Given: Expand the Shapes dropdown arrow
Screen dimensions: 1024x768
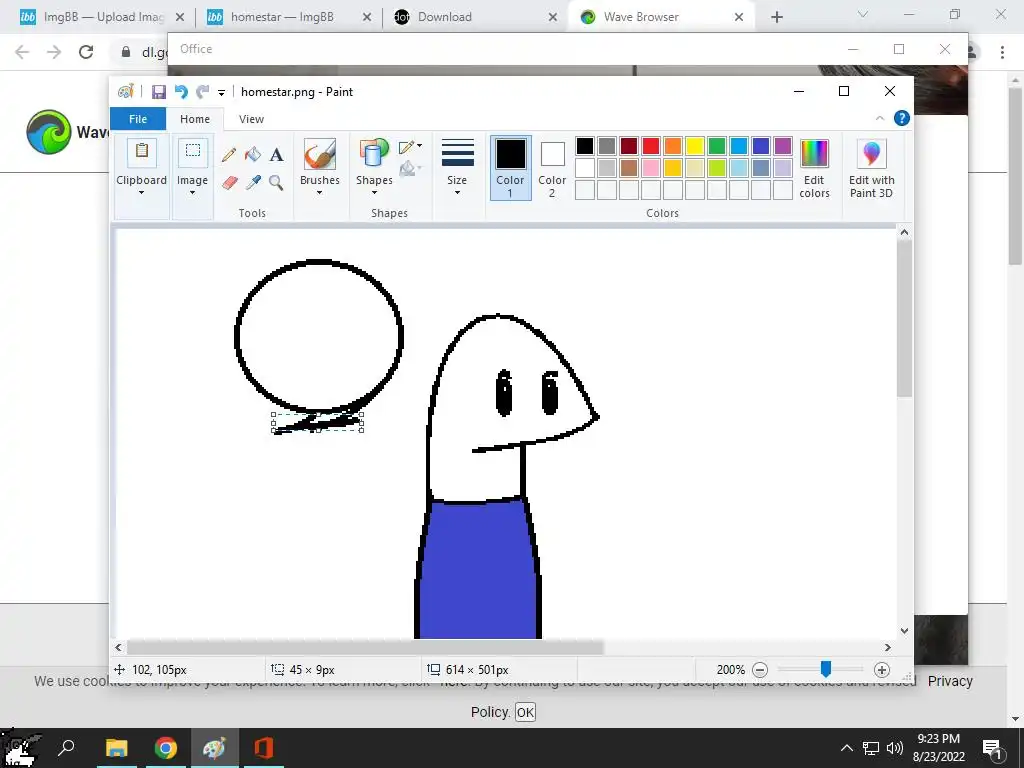Looking at the screenshot, I should [x=374, y=193].
